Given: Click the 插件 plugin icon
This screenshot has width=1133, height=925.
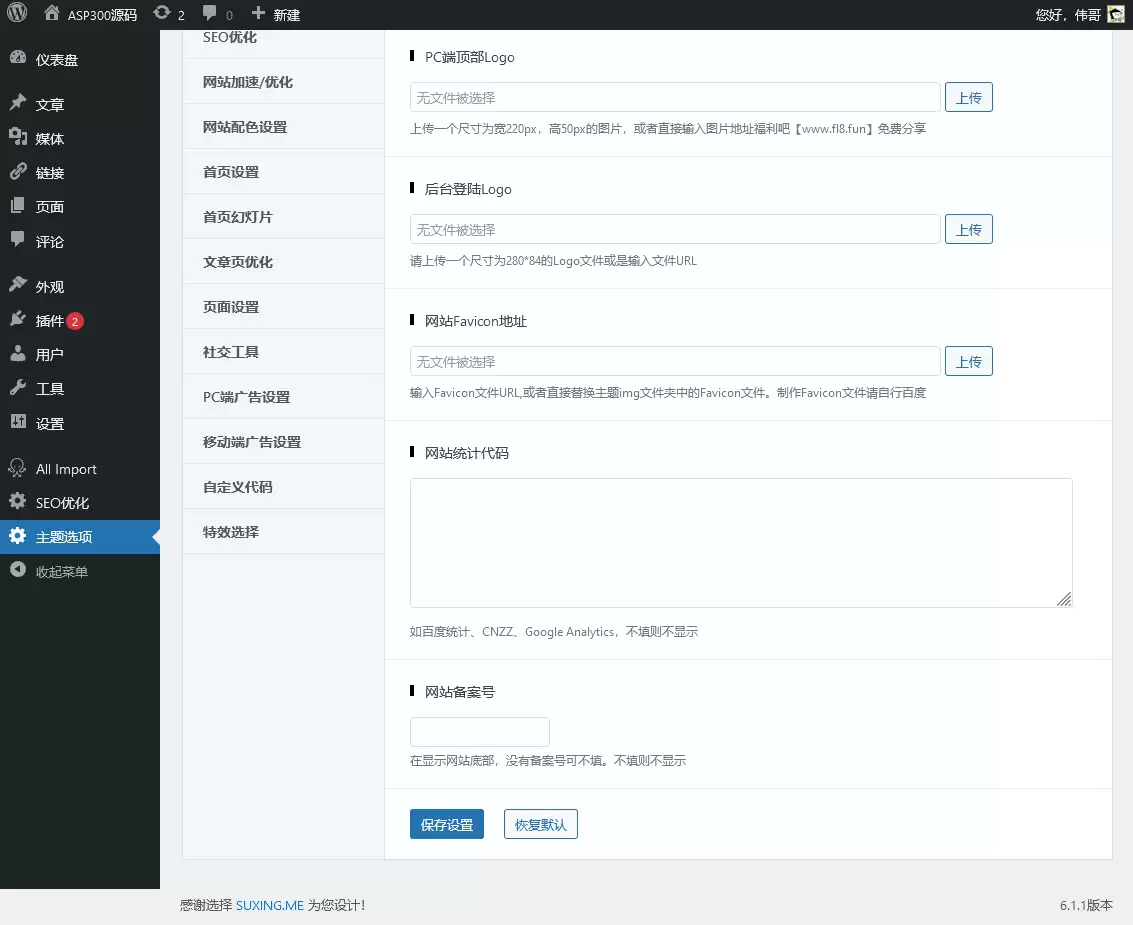Looking at the screenshot, I should coord(18,319).
